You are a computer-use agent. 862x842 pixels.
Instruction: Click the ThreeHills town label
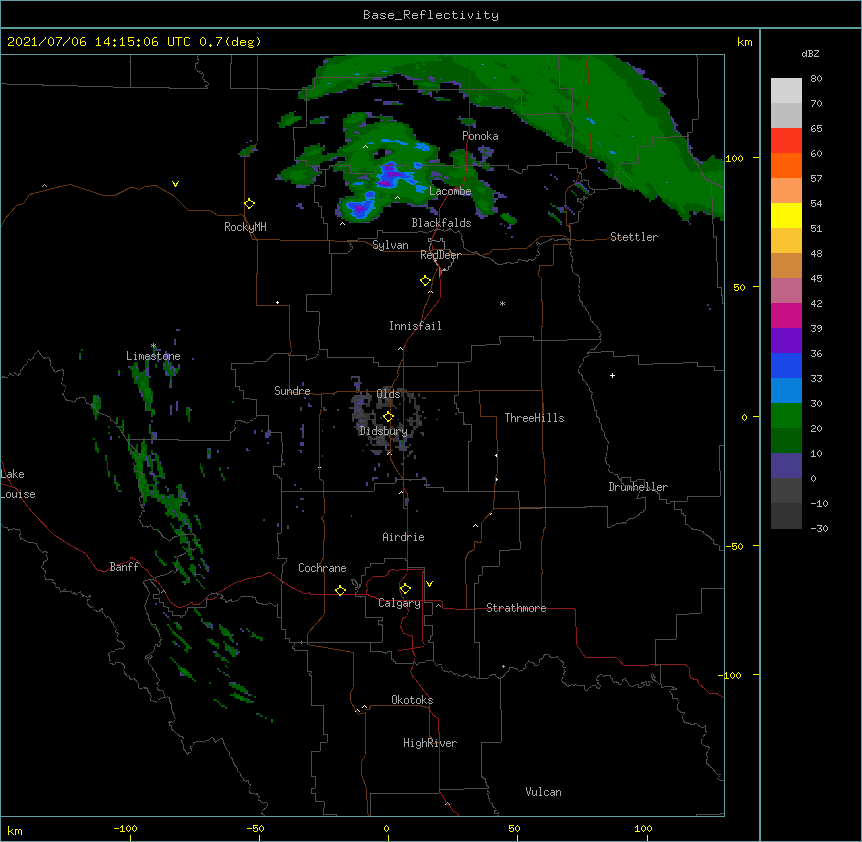pos(534,418)
